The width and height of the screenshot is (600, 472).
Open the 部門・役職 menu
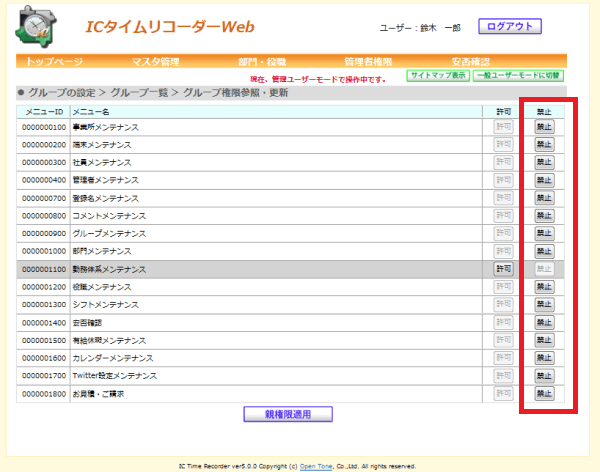click(x=262, y=62)
